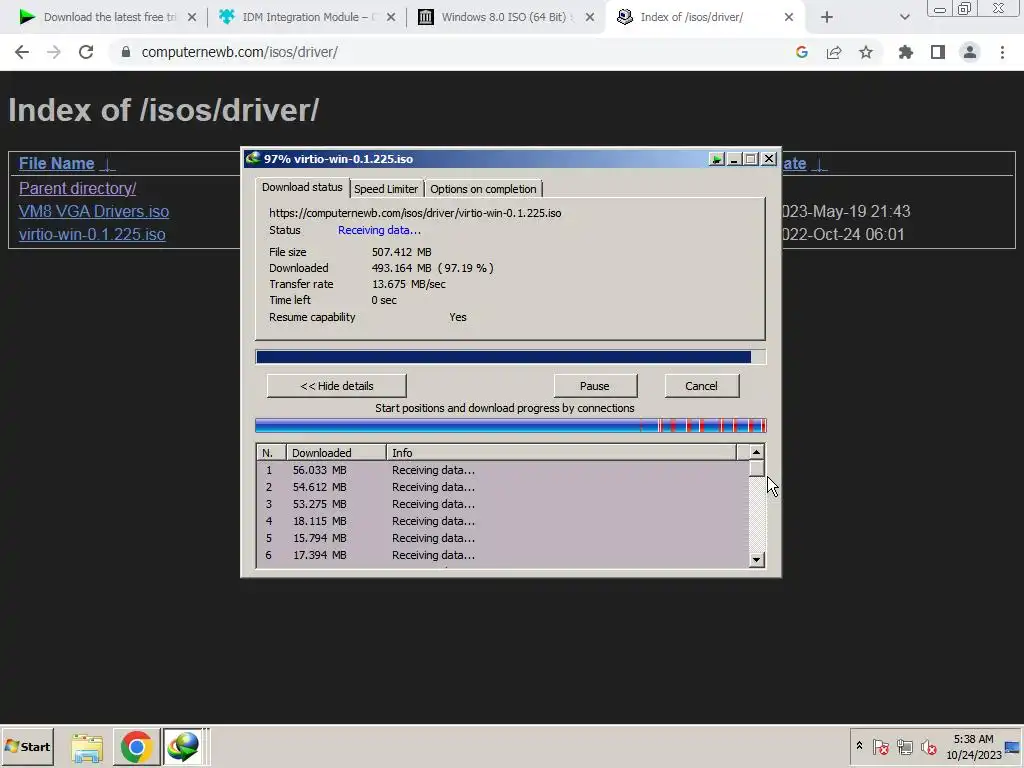Screen dimensions: 1024x768
Task: Click the IDM dialog green arrow title icon
Action: pos(716,159)
